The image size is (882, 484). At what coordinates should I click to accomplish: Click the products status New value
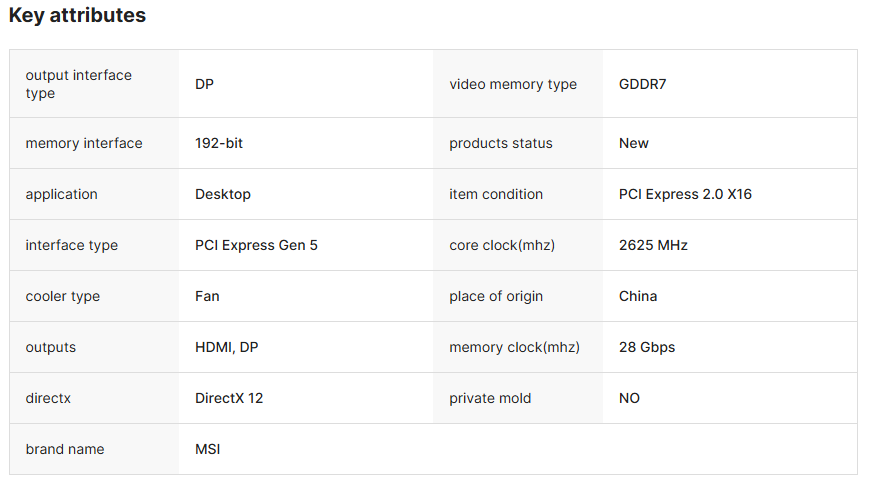point(633,144)
